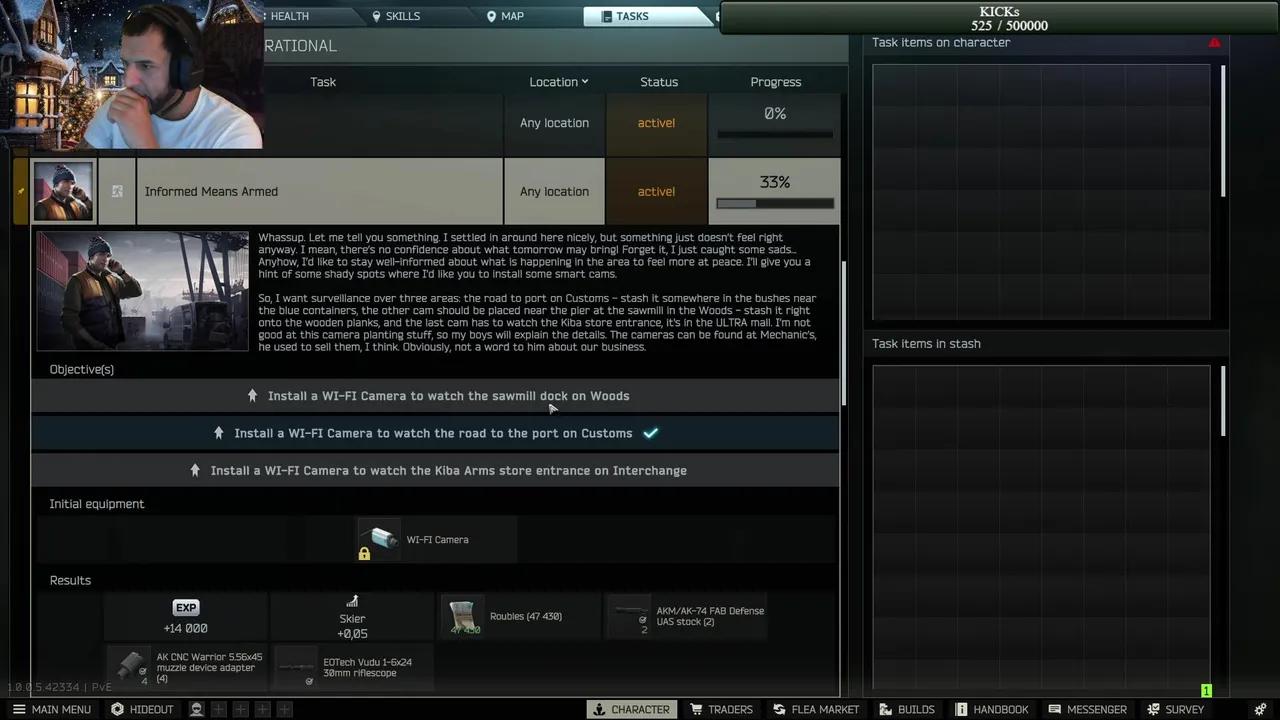
Task: Click the "Roubles (47 430)" reward text
Action: 526,616
